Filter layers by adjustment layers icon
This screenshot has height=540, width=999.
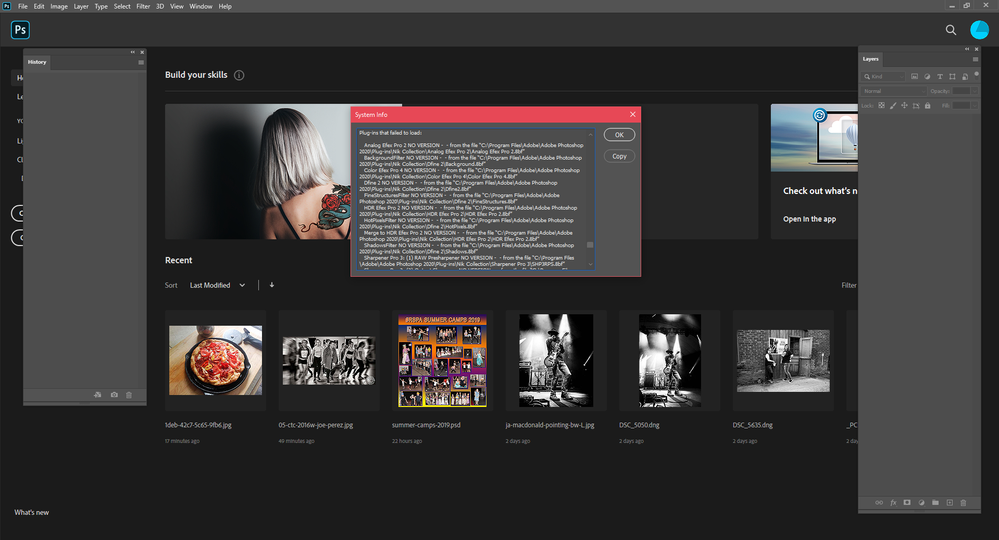coord(927,76)
